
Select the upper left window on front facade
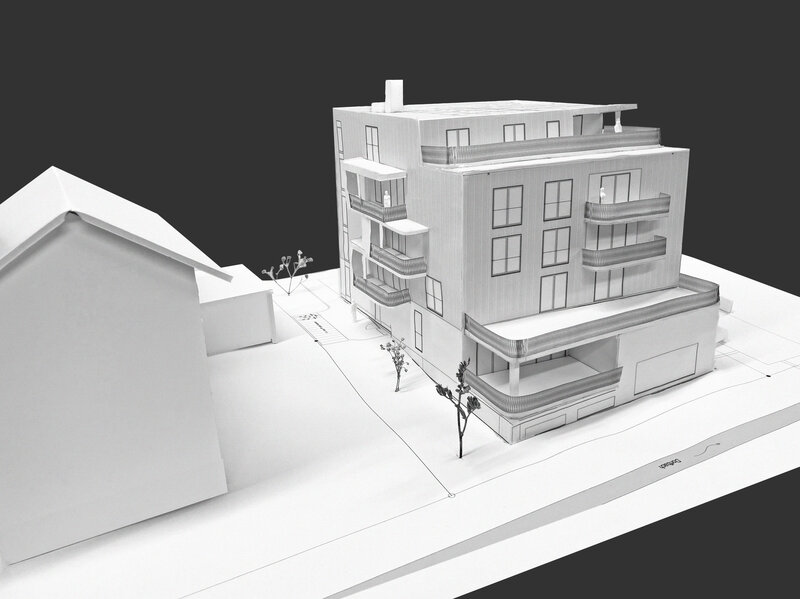click(x=507, y=206)
